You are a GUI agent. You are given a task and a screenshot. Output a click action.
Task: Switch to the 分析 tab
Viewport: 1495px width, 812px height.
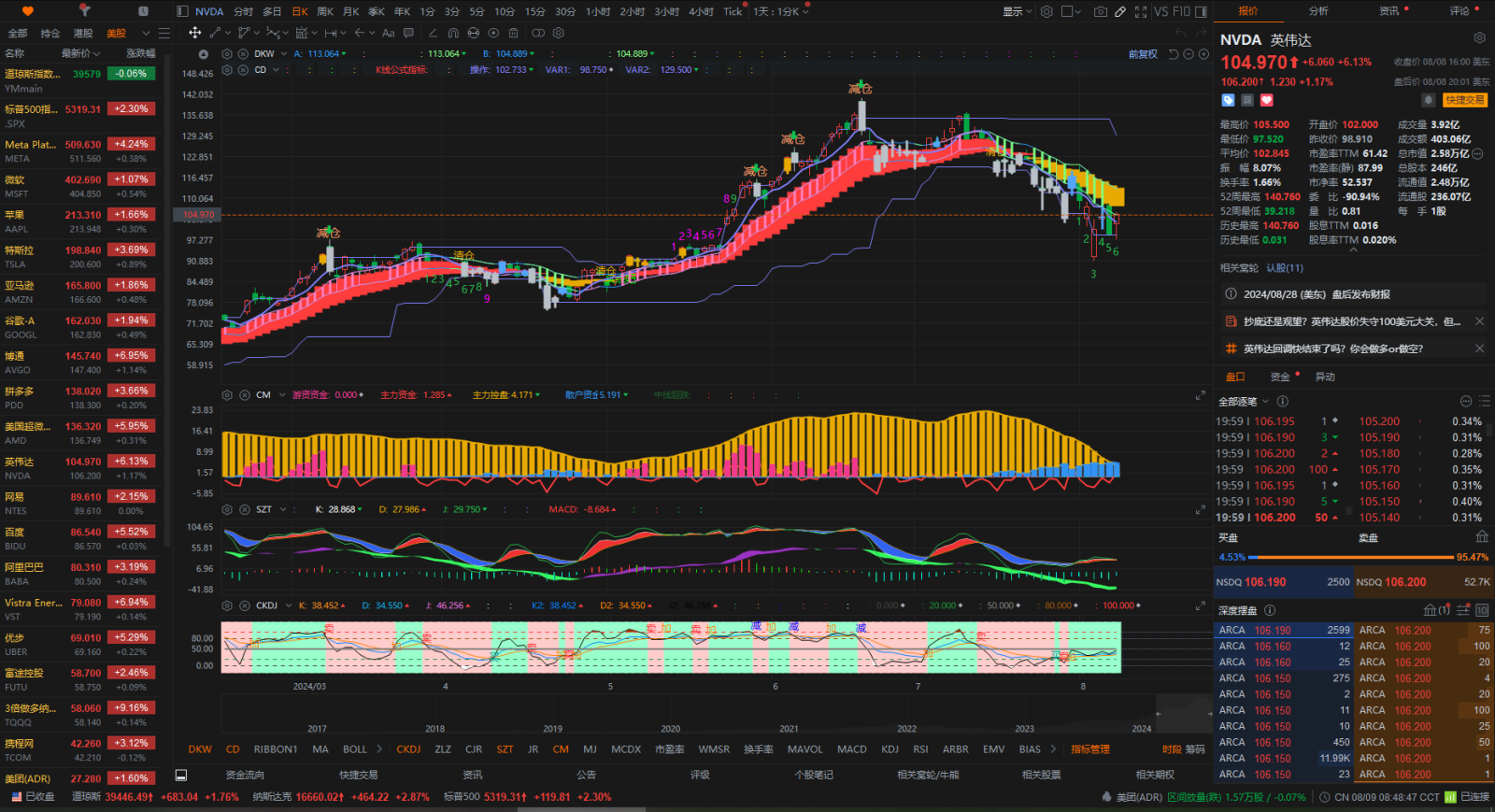tap(1318, 11)
